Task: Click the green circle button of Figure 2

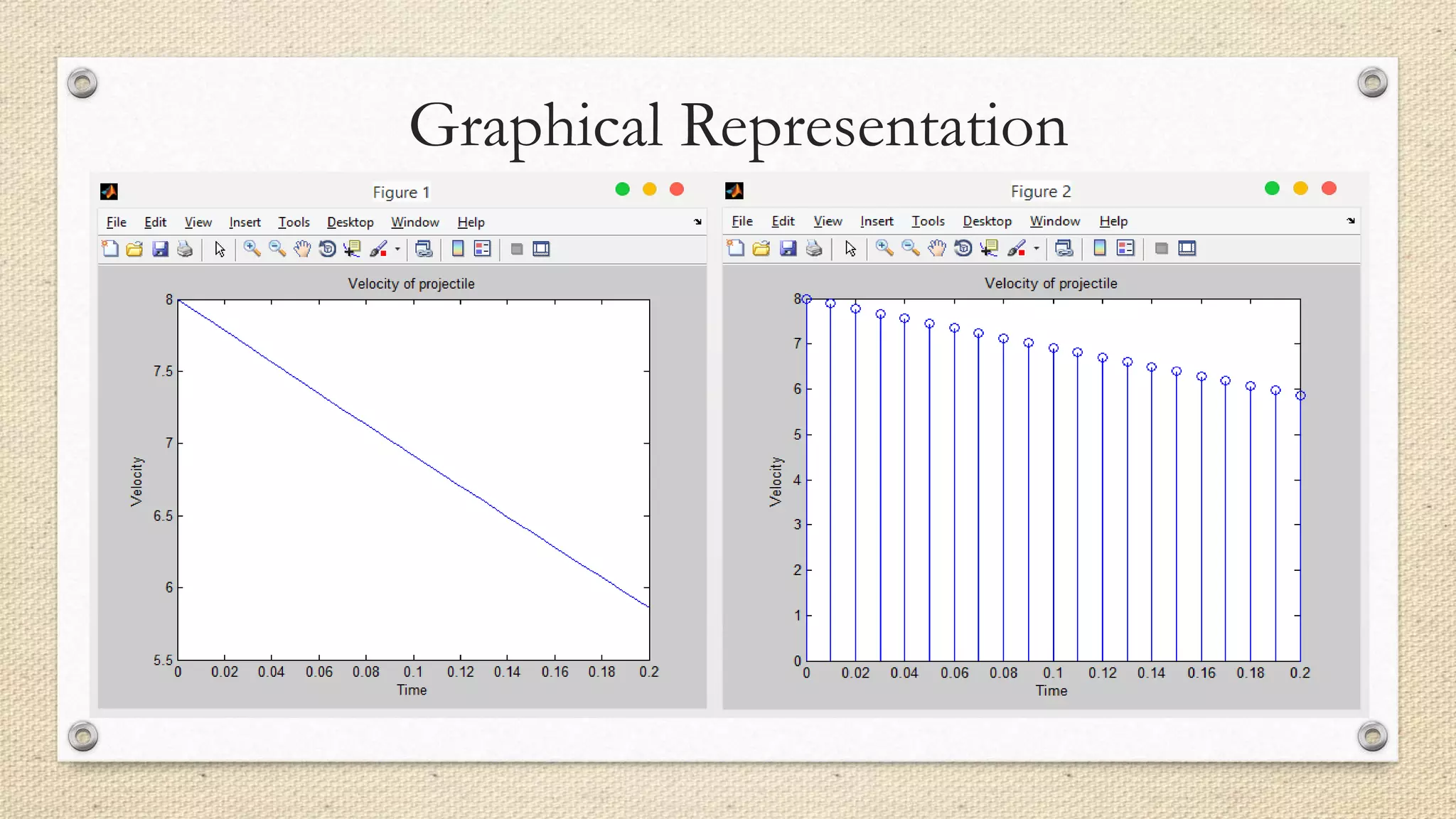Action: tap(1272, 188)
